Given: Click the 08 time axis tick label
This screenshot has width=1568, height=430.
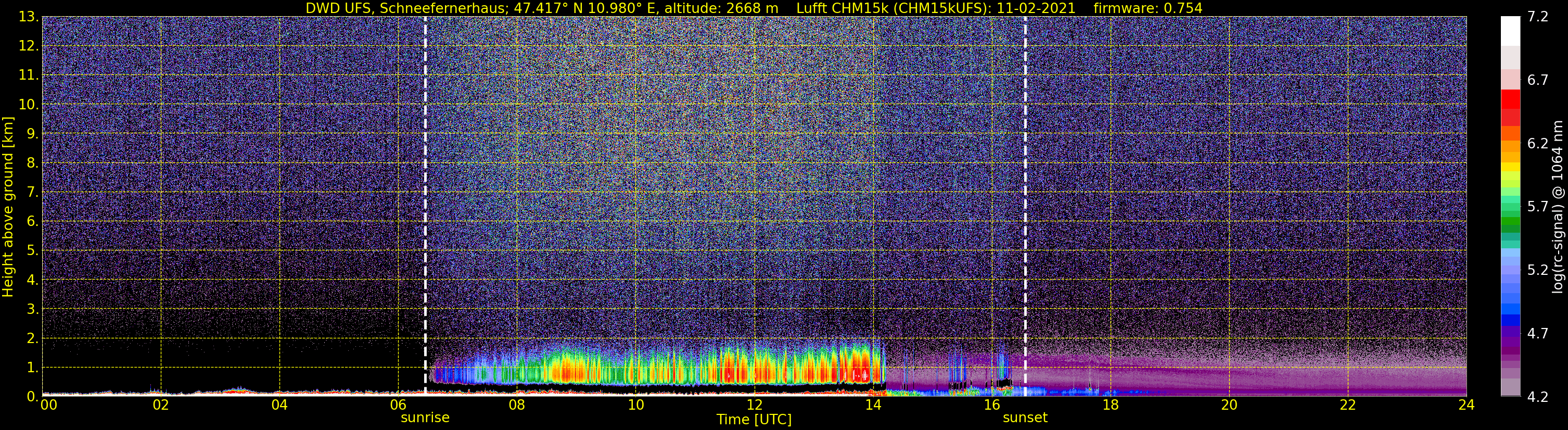Looking at the screenshot, I should point(517,405).
